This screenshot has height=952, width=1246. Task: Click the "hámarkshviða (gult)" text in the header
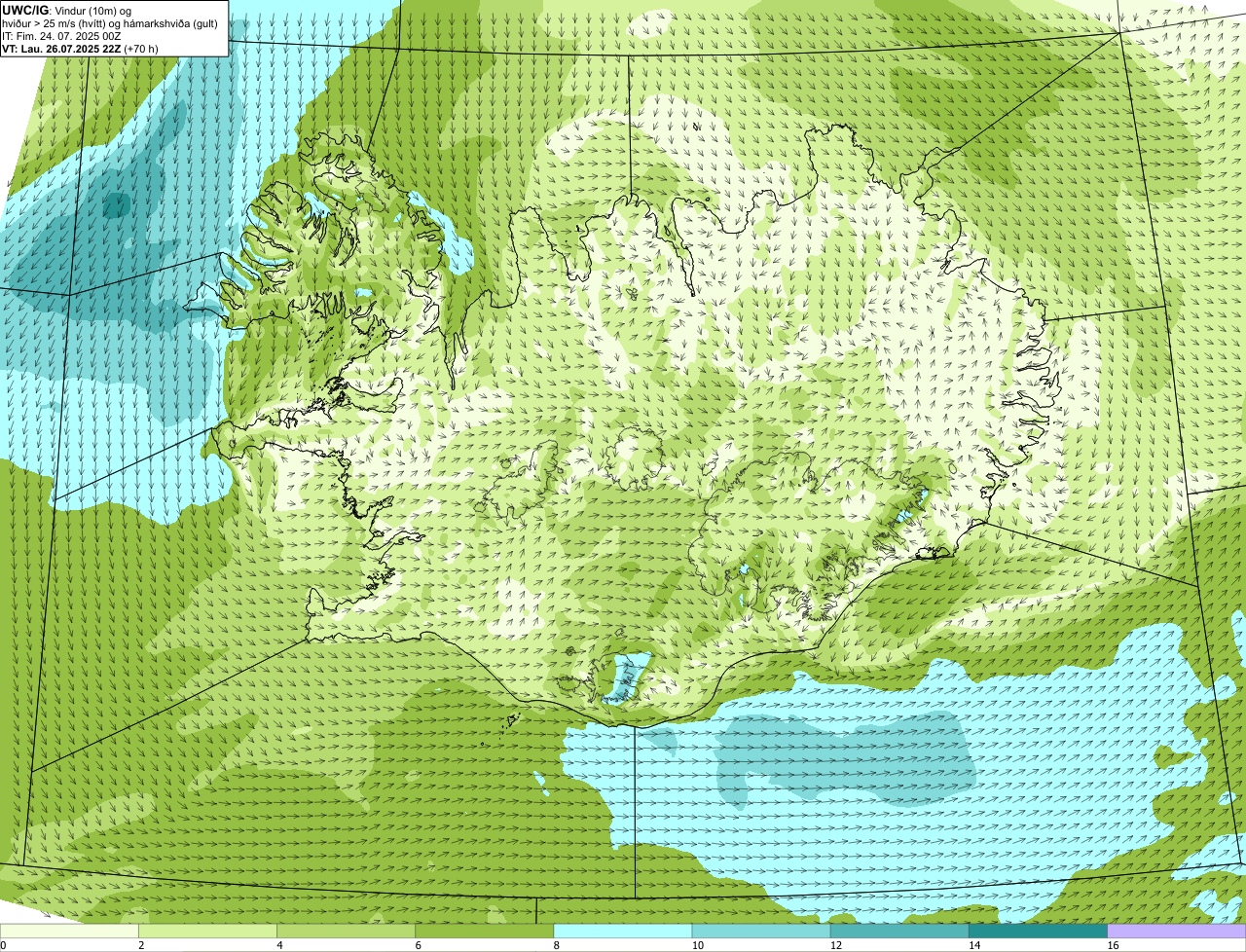(x=170, y=23)
